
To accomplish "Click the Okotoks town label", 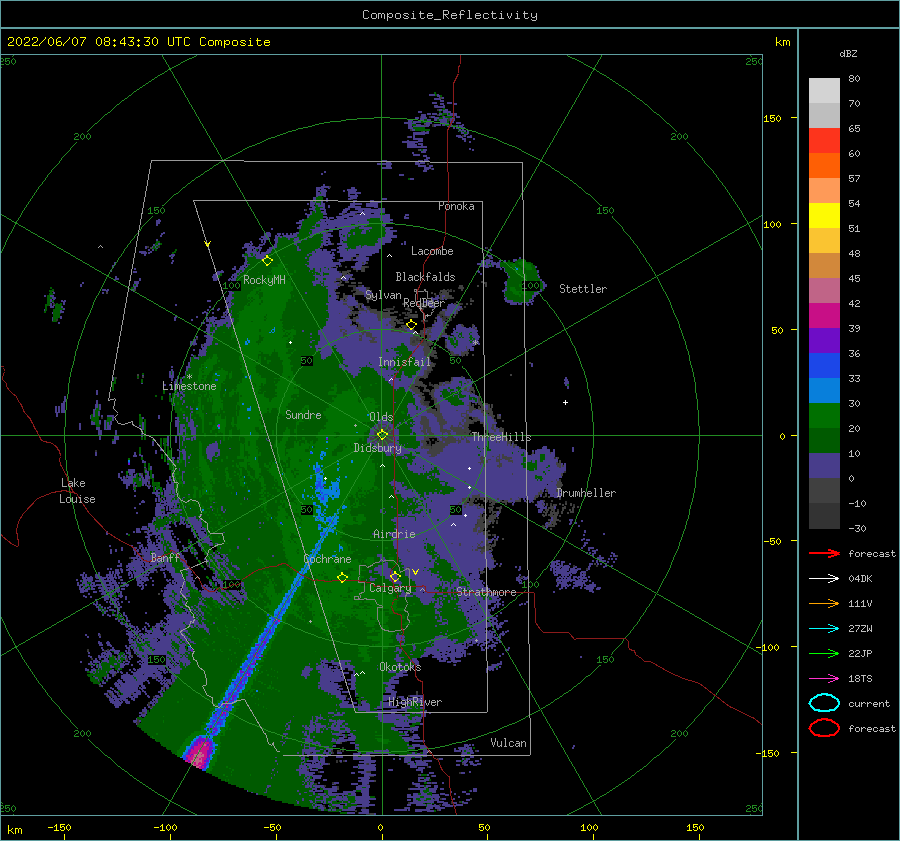I will point(400,666).
